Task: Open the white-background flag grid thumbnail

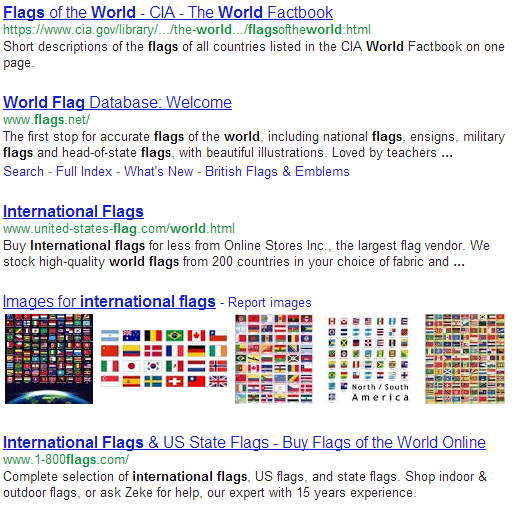Action: click(164, 358)
